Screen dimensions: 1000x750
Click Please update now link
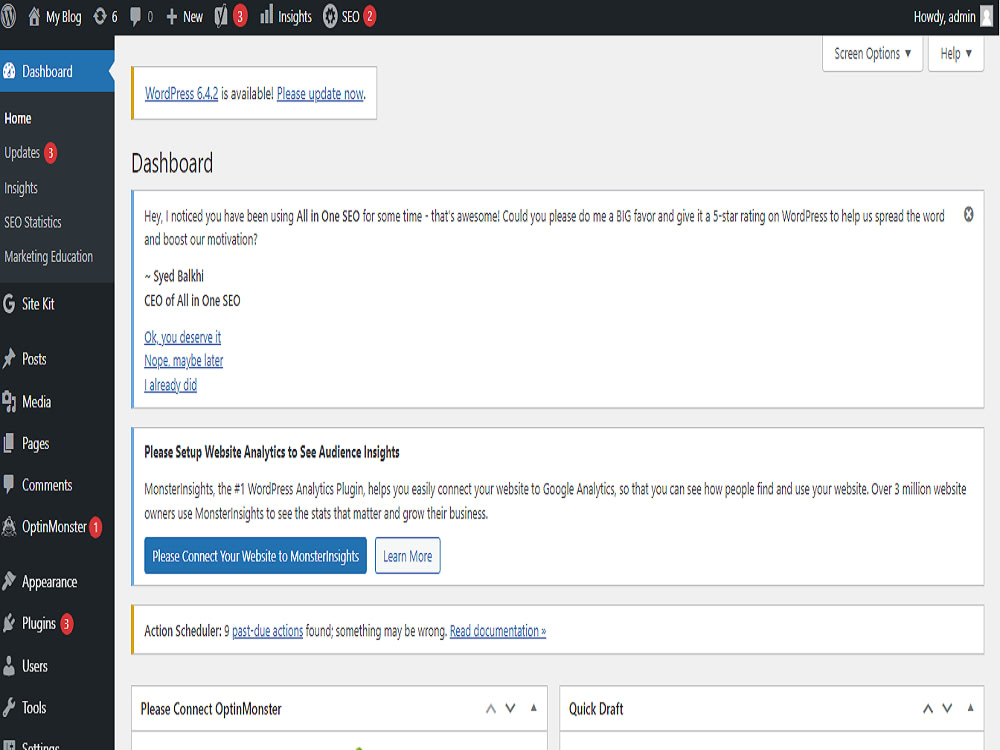tap(320, 94)
